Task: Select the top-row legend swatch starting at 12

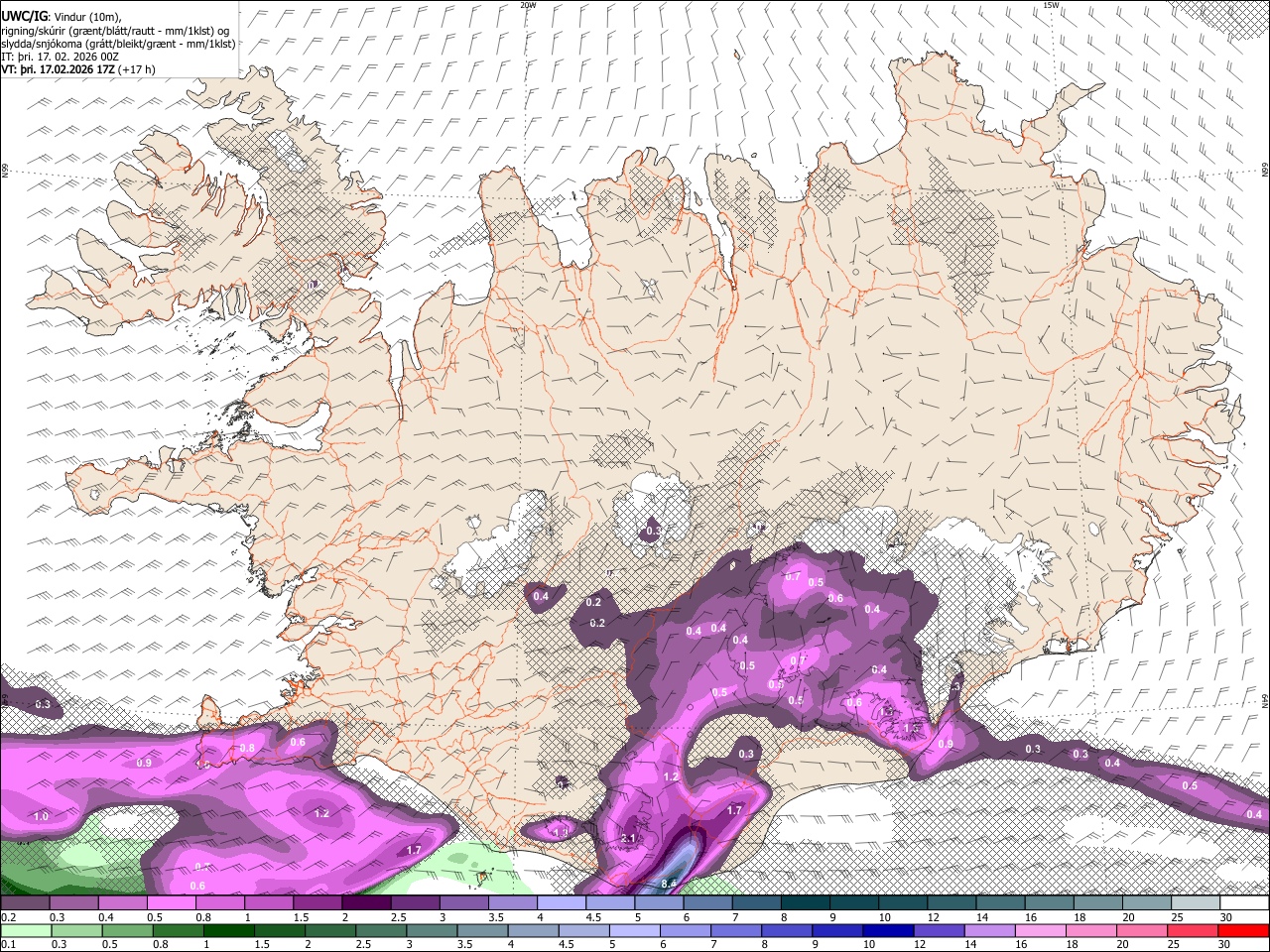Action: tap(952, 903)
